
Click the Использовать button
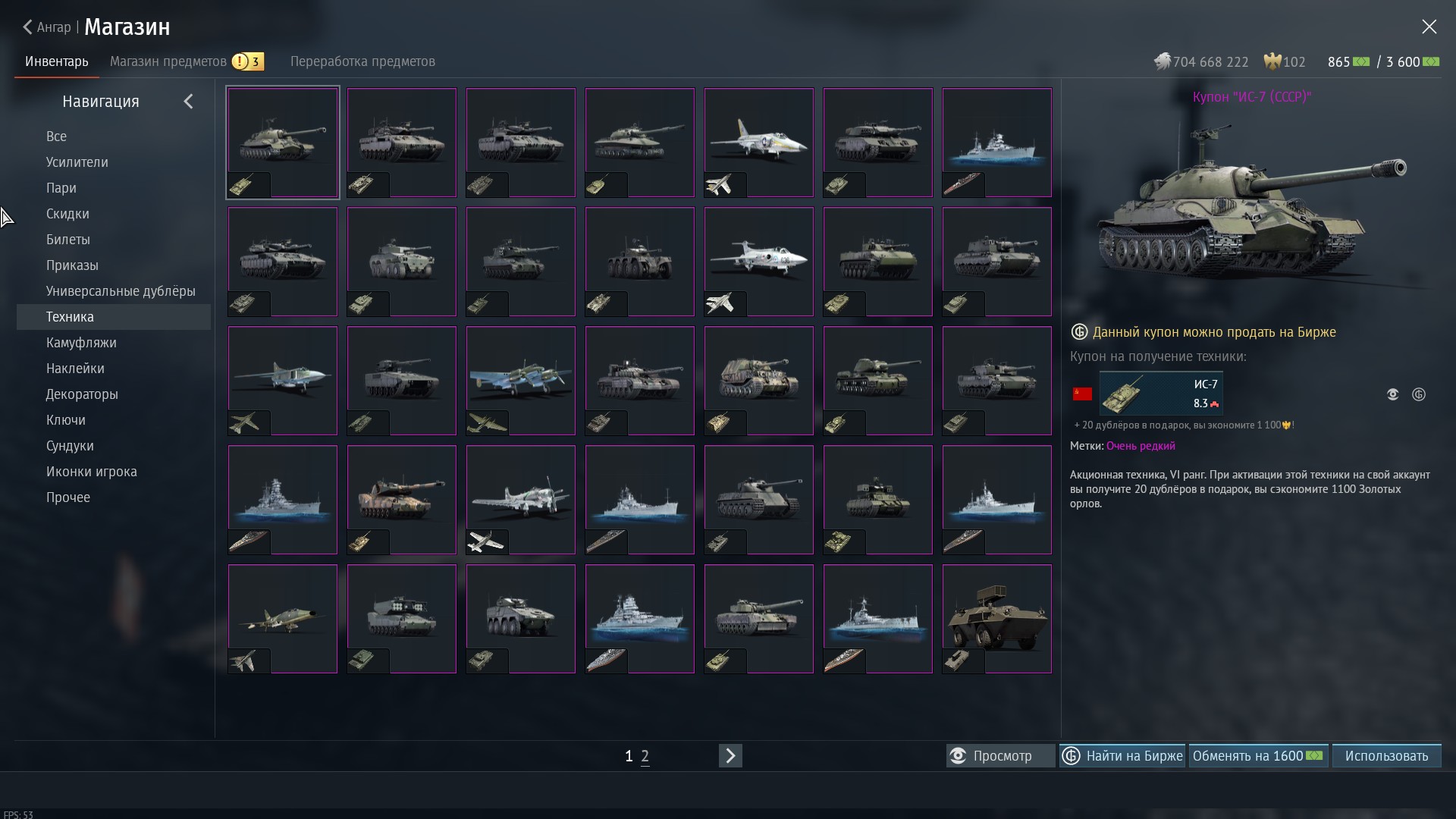(1386, 756)
